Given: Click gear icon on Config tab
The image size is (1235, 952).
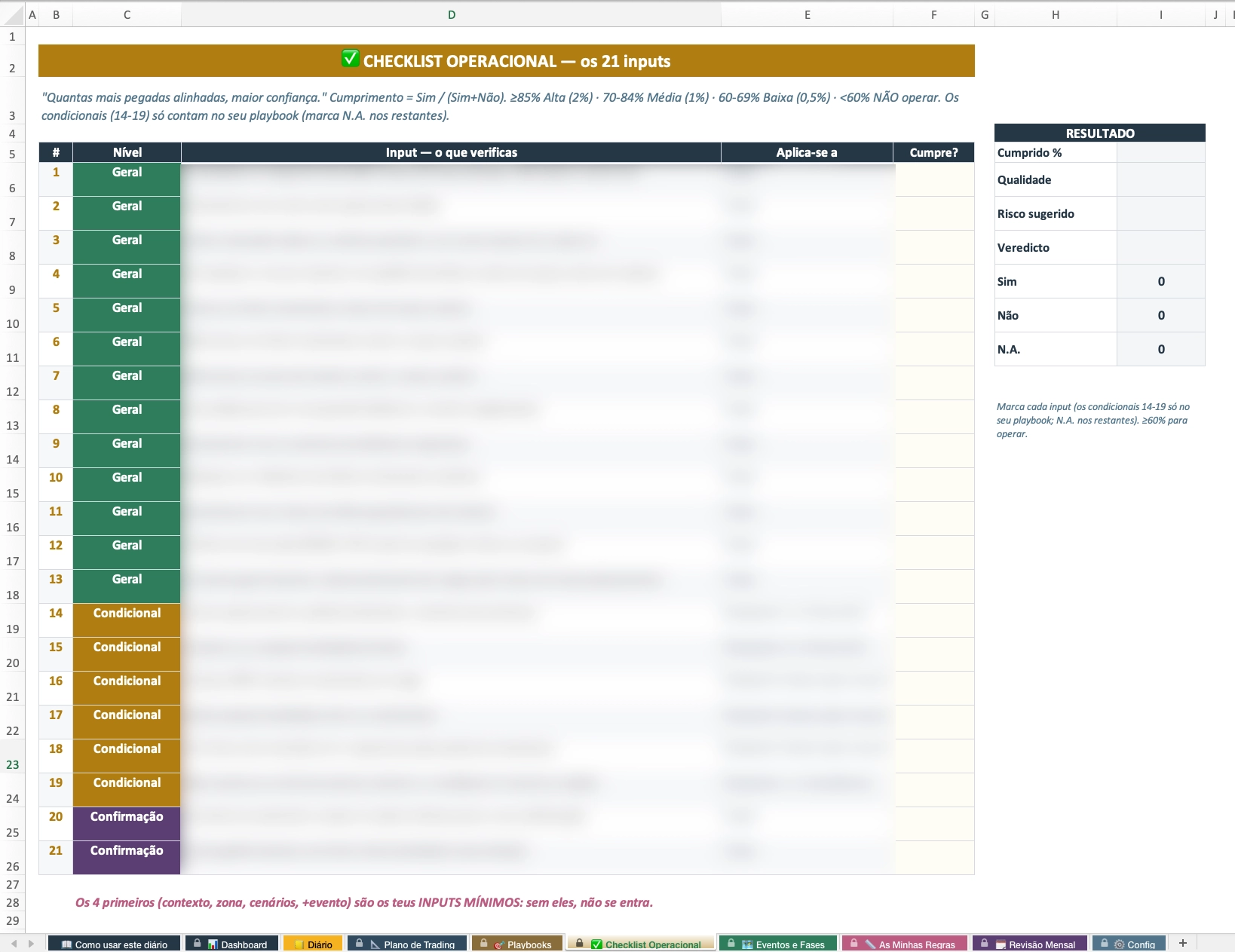Looking at the screenshot, I should click(x=1120, y=944).
